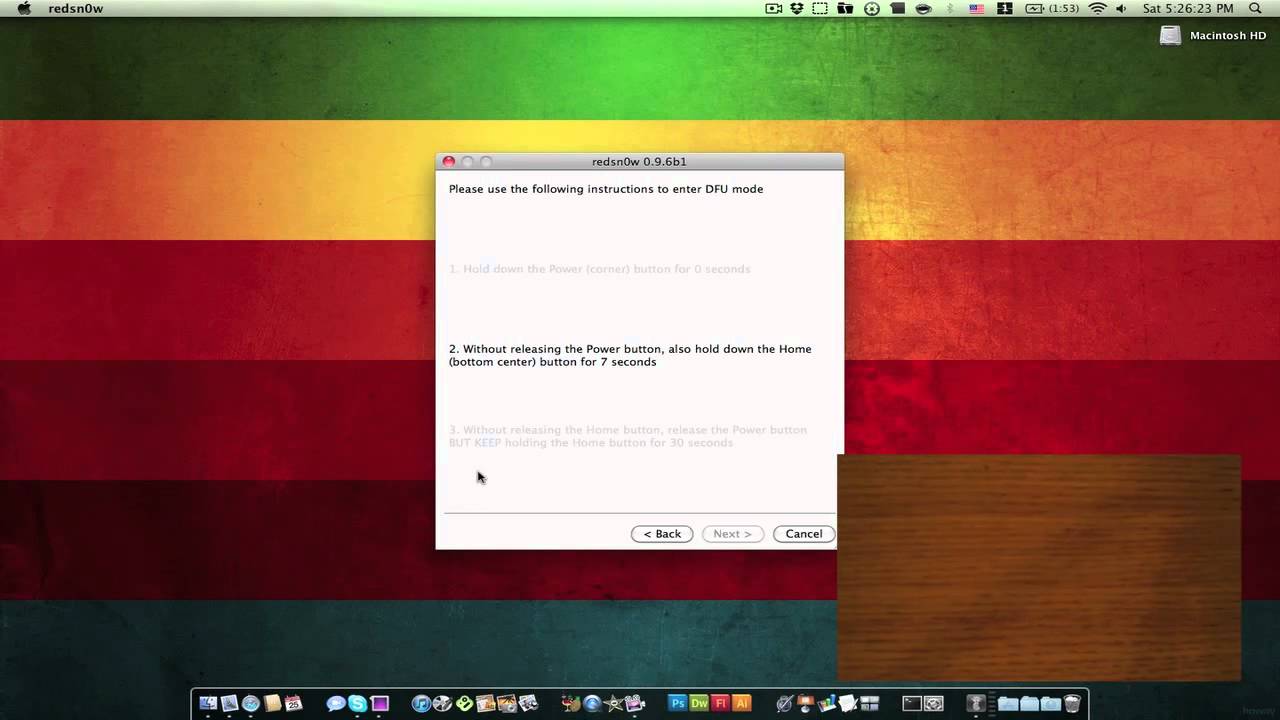
Task: Open Keynote in the dock
Action: click(x=806, y=703)
